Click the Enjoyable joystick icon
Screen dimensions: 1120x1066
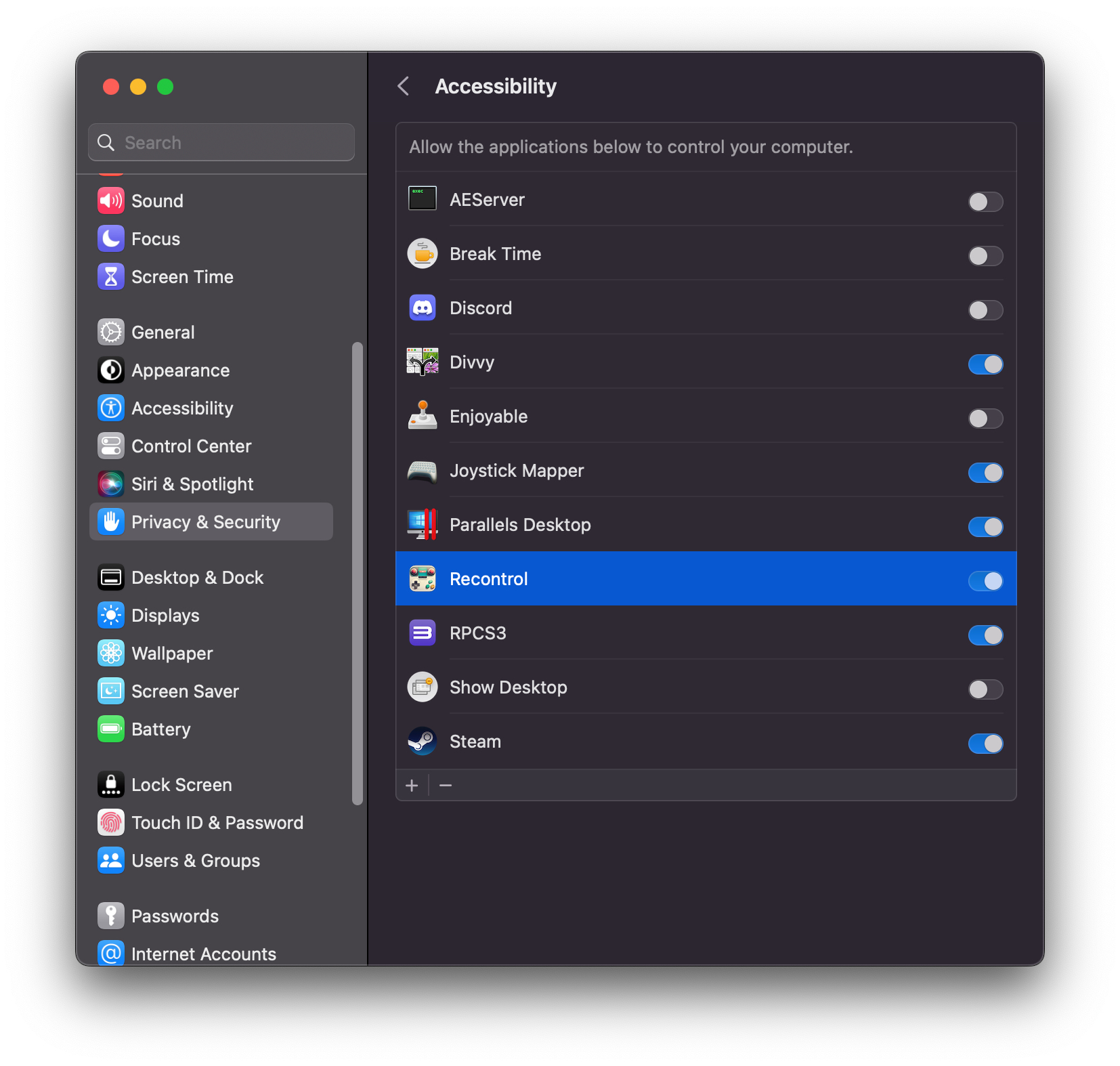[422, 415]
